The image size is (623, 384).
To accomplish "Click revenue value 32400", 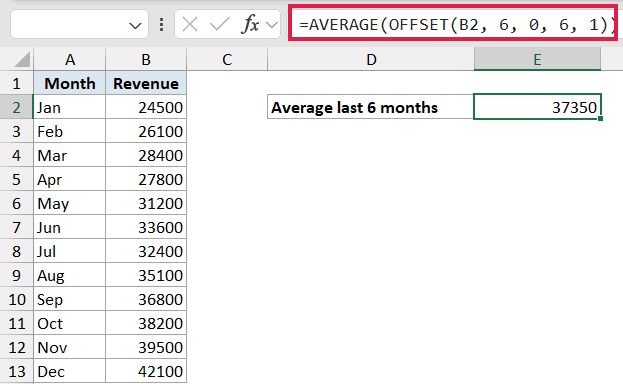I will tap(146, 251).
